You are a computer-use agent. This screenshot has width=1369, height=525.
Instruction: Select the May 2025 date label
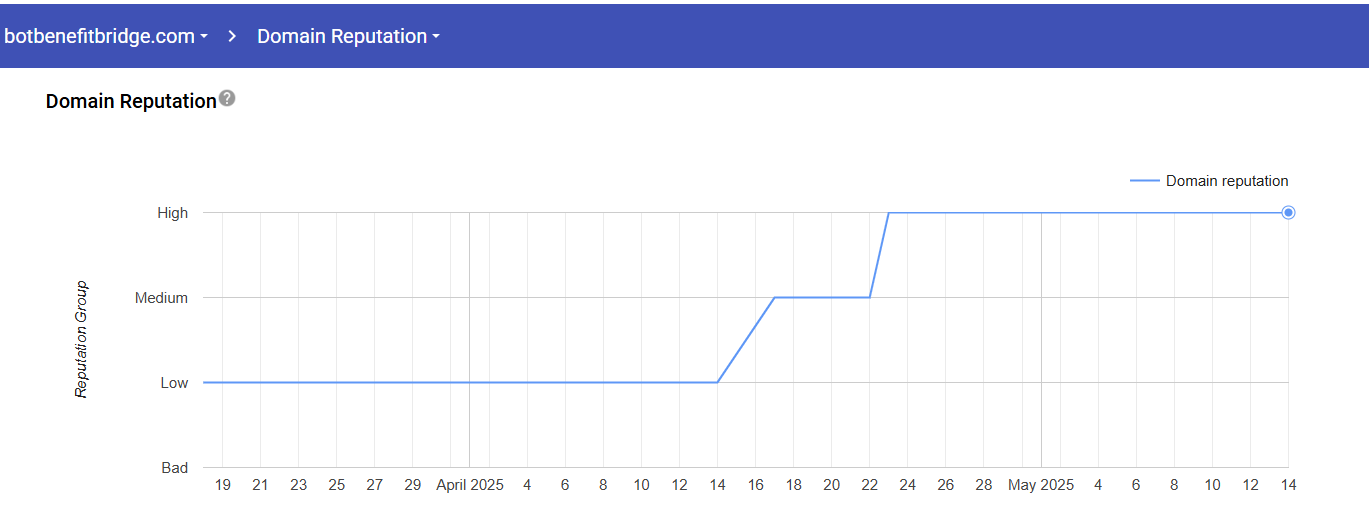(1041, 485)
